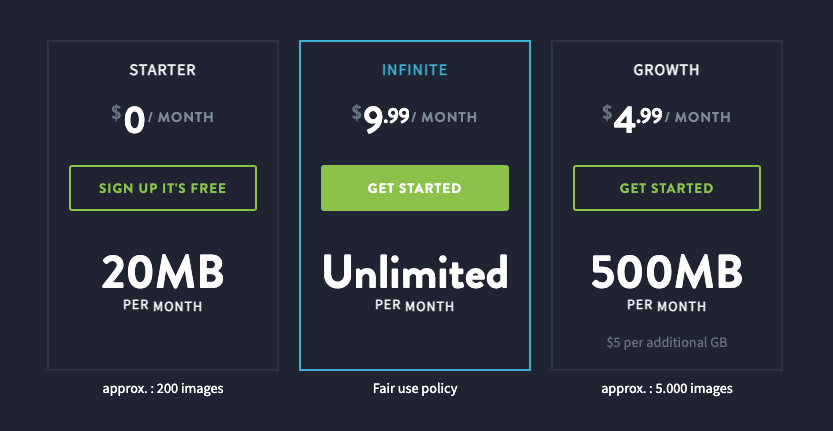Click PER MONTH under Unlimited
Image resolution: width=833 pixels, height=431 pixels.
click(x=414, y=306)
